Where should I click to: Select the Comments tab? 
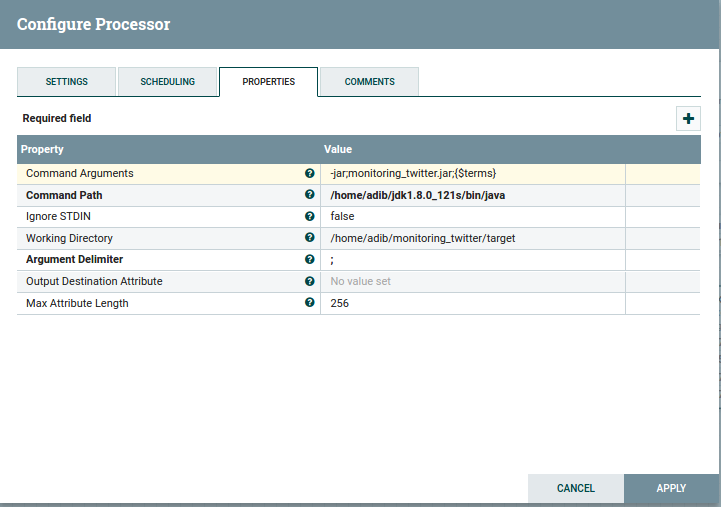click(x=369, y=82)
